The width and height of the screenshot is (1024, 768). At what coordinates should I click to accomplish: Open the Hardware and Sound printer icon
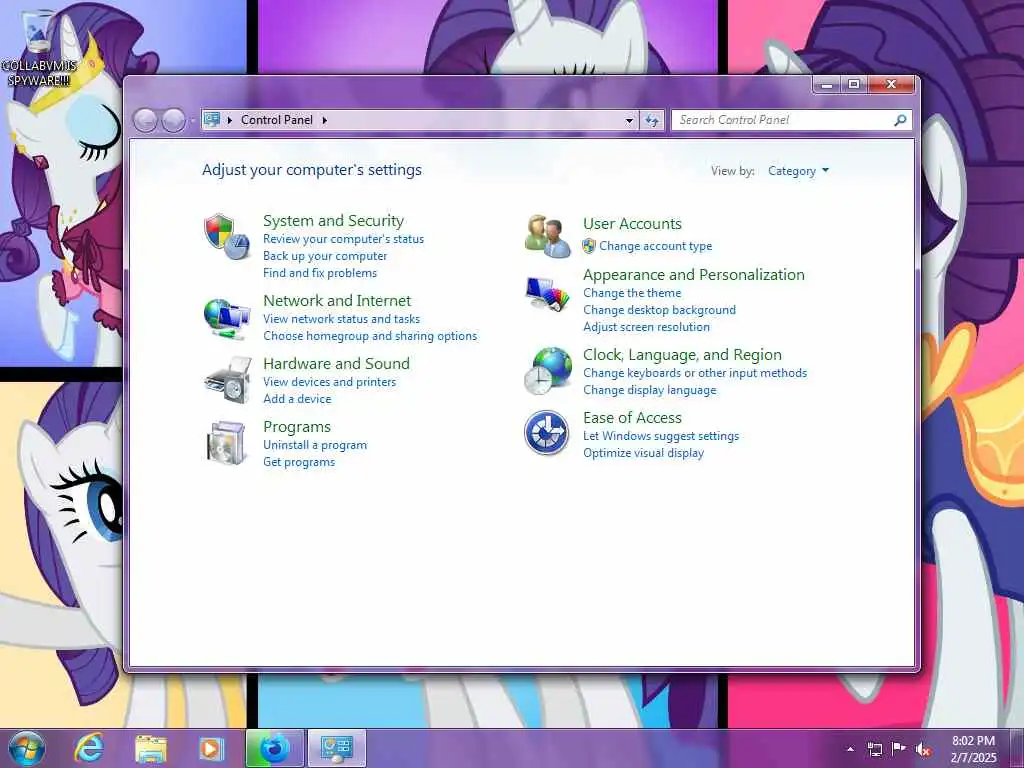[228, 380]
